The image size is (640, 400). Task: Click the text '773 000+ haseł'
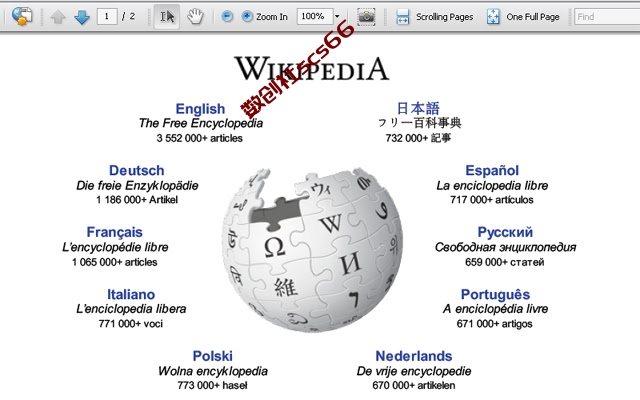[x=212, y=385]
